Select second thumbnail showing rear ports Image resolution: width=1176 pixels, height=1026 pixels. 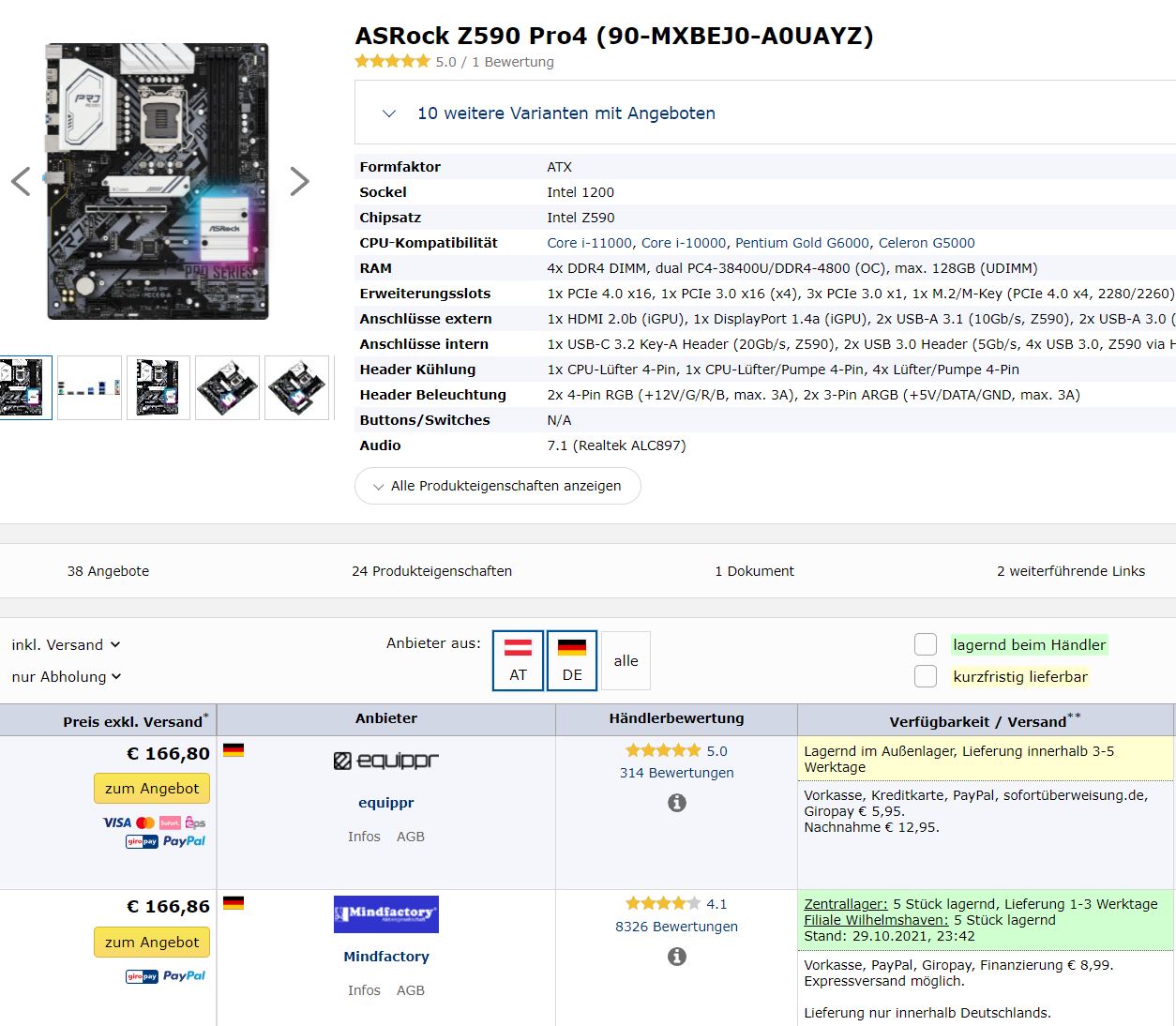click(x=89, y=387)
